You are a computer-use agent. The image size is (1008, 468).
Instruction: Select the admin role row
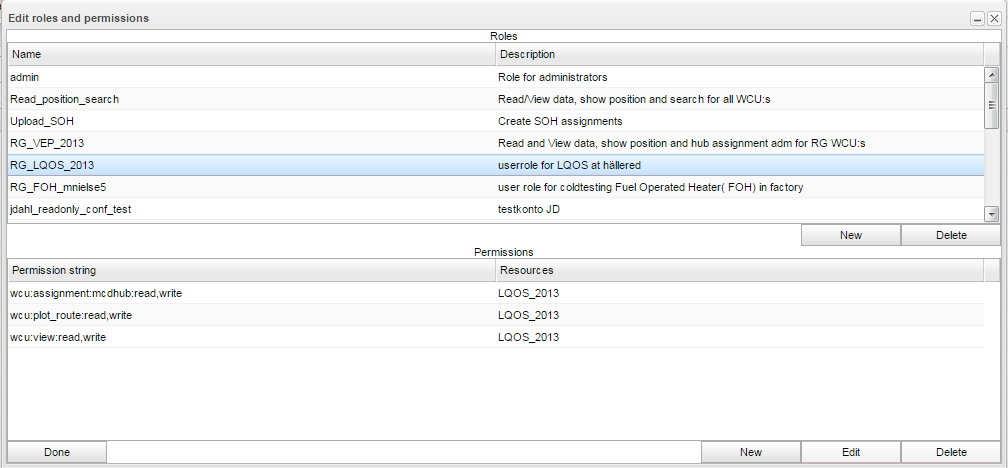[x=250, y=77]
